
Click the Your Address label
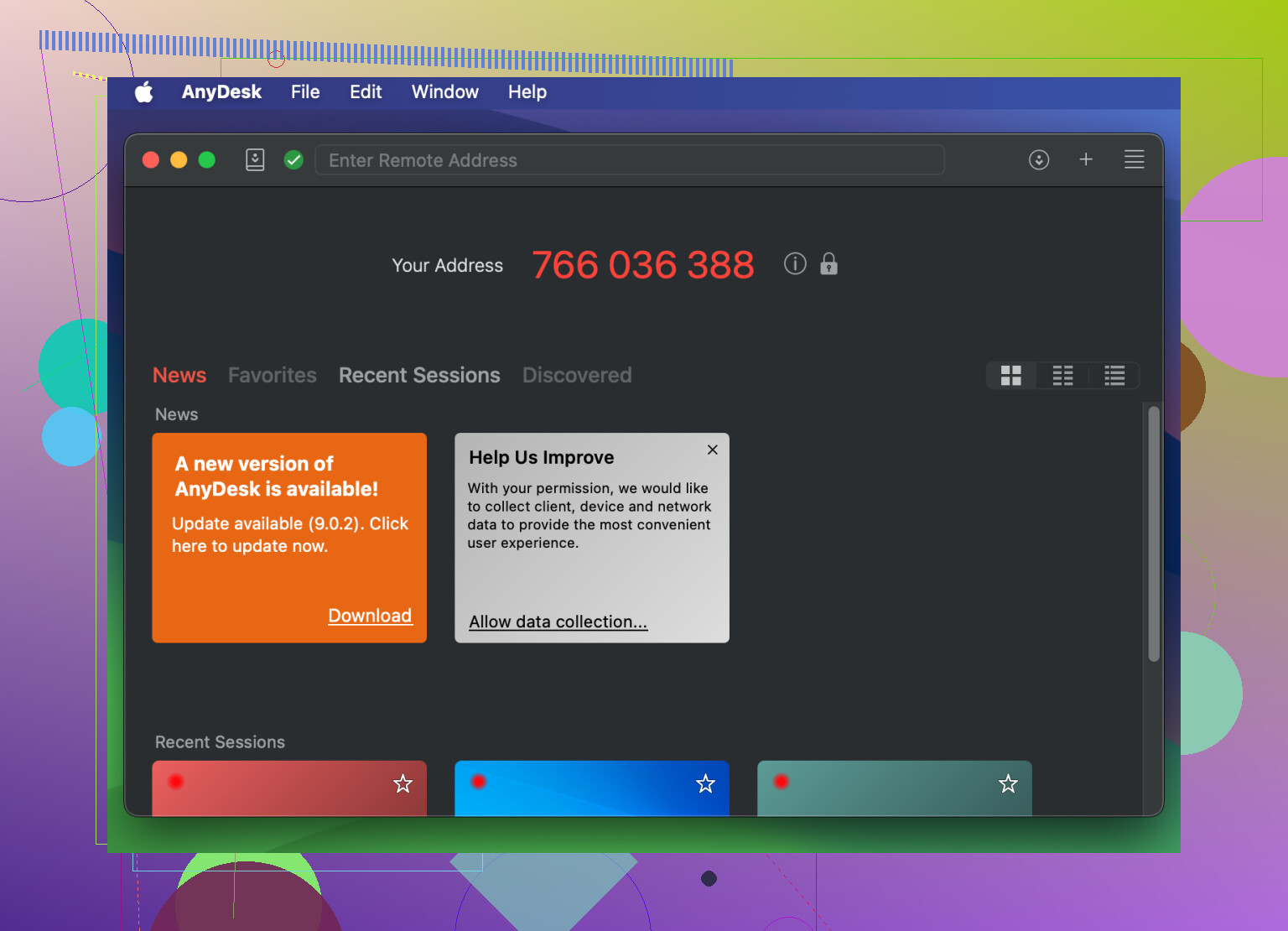[x=448, y=265]
